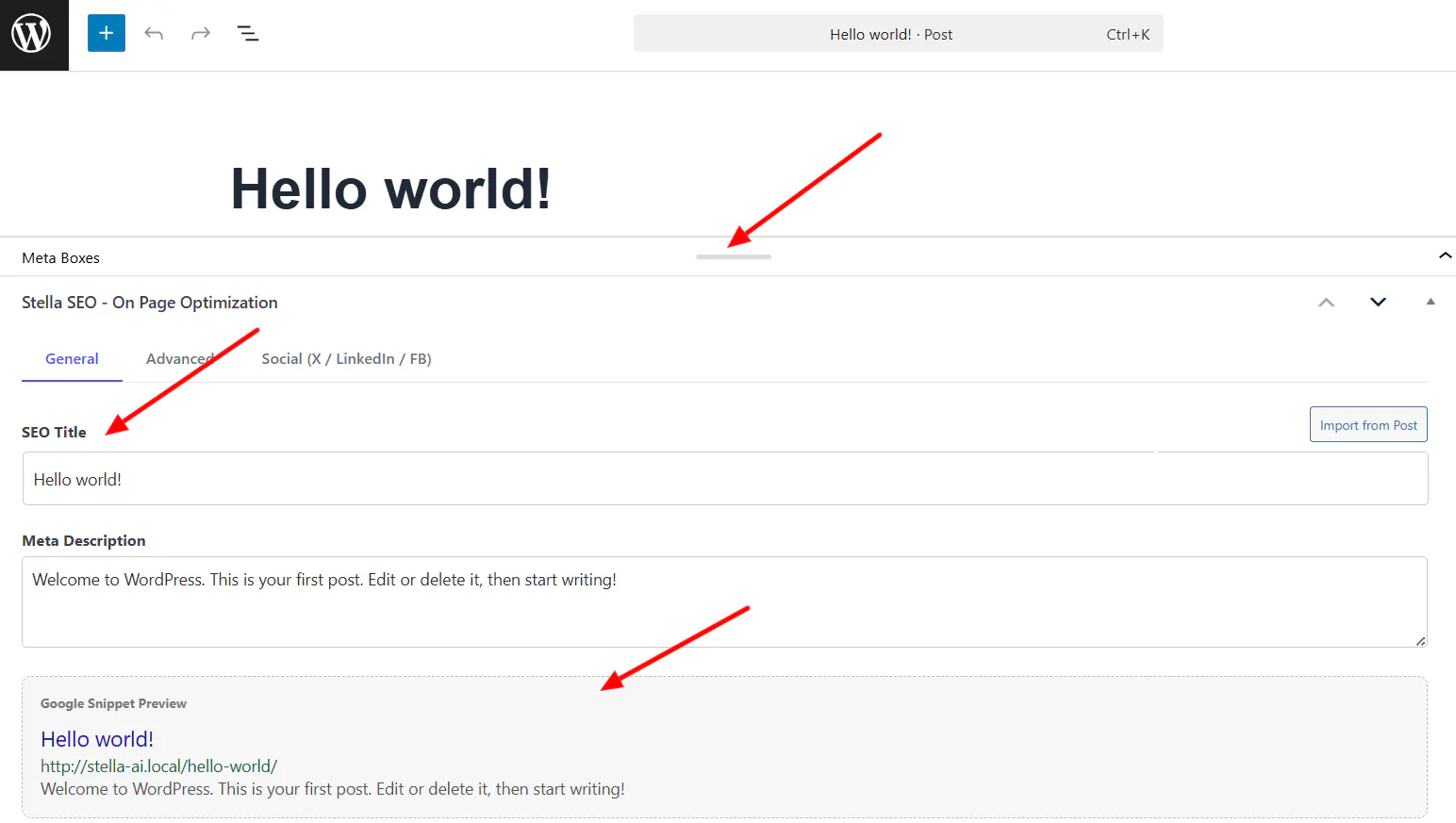Focus the Meta Description textarea
The width and height of the screenshot is (1456, 823).
(x=724, y=602)
